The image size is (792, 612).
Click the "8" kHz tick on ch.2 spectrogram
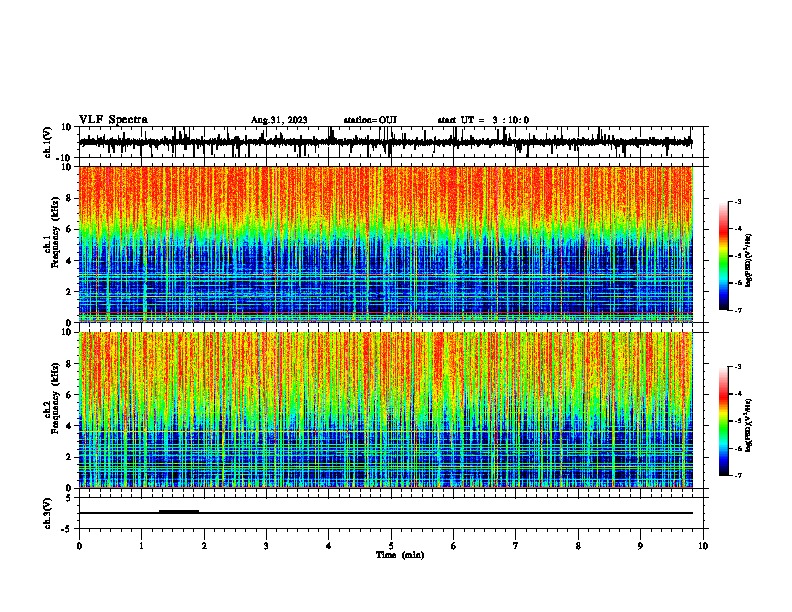coord(69,364)
